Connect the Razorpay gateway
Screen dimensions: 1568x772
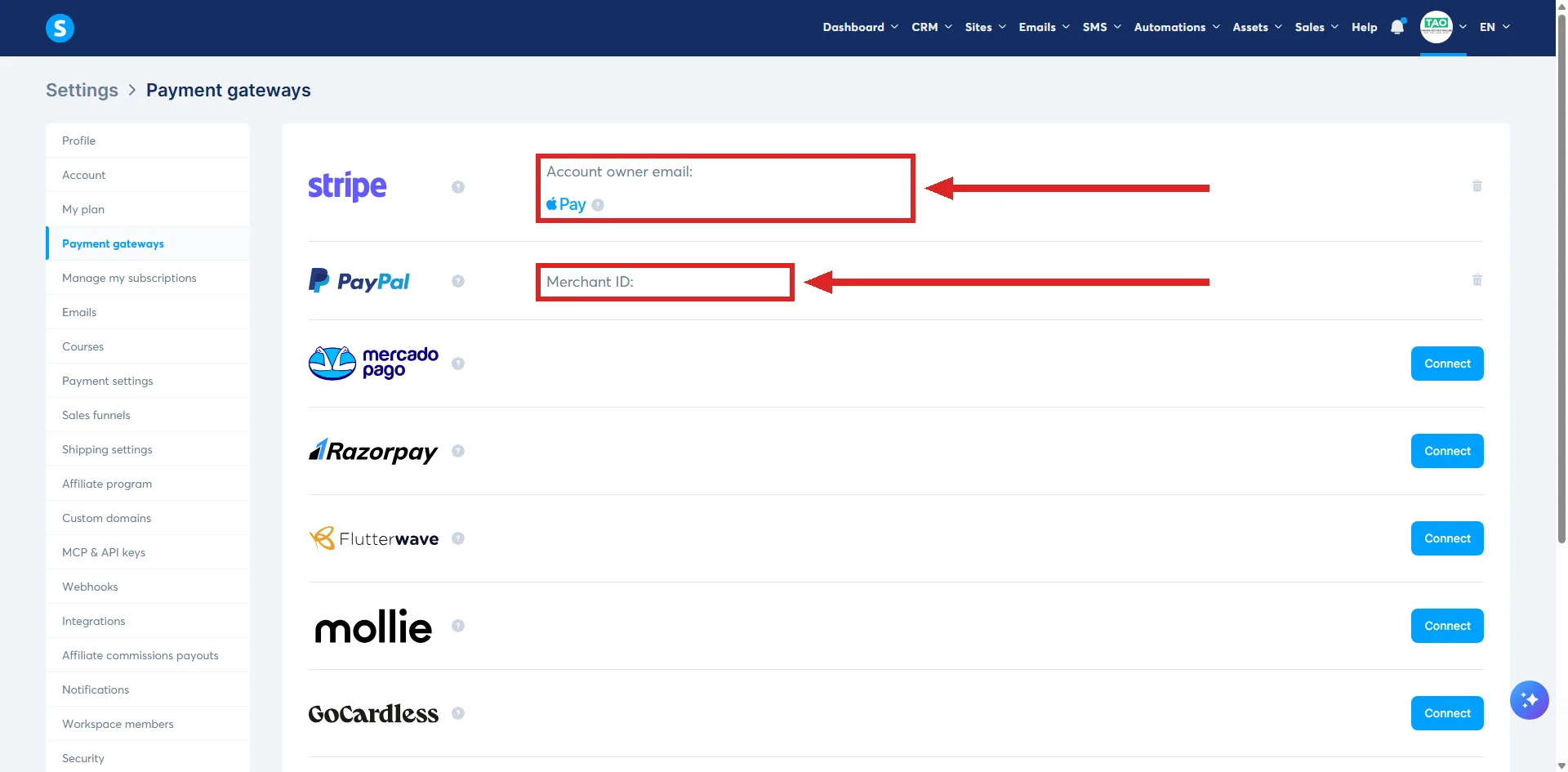(1447, 451)
